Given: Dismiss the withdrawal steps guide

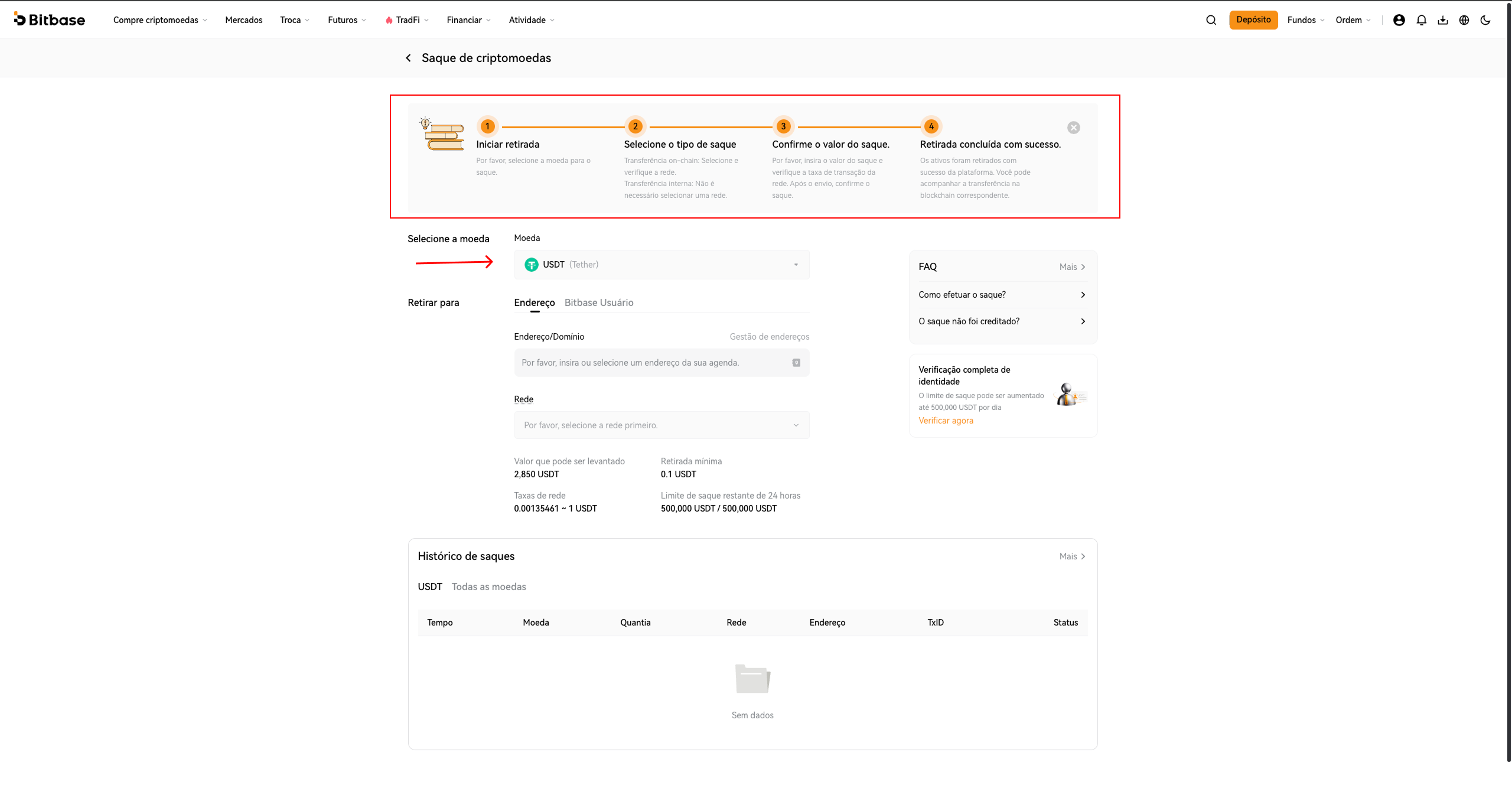Looking at the screenshot, I should [x=1073, y=128].
